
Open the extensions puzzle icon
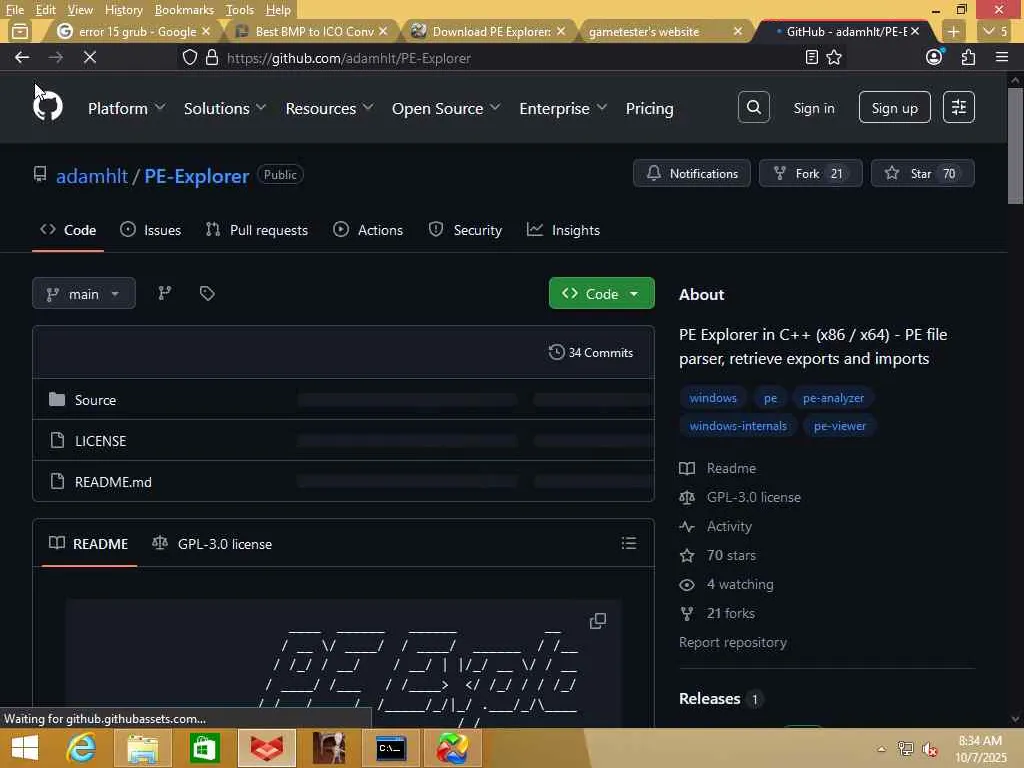tap(968, 57)
